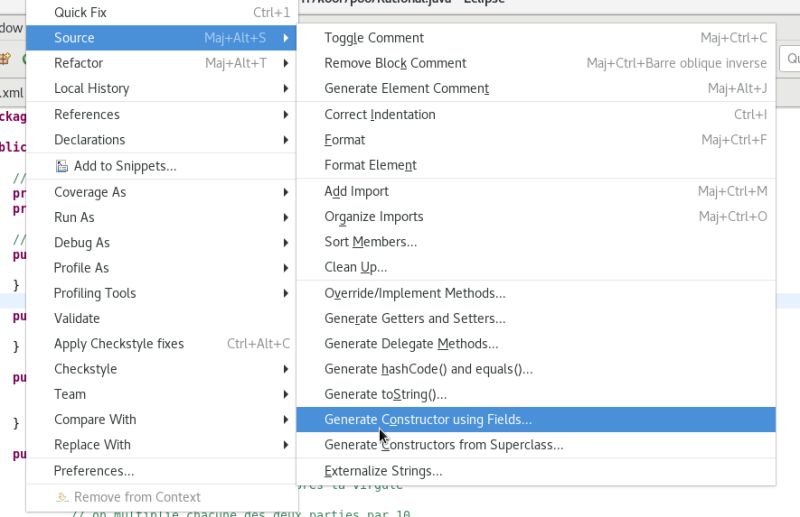Select Generate Constructors from Superclass...
Screen dimensions: 800x517
536,445
